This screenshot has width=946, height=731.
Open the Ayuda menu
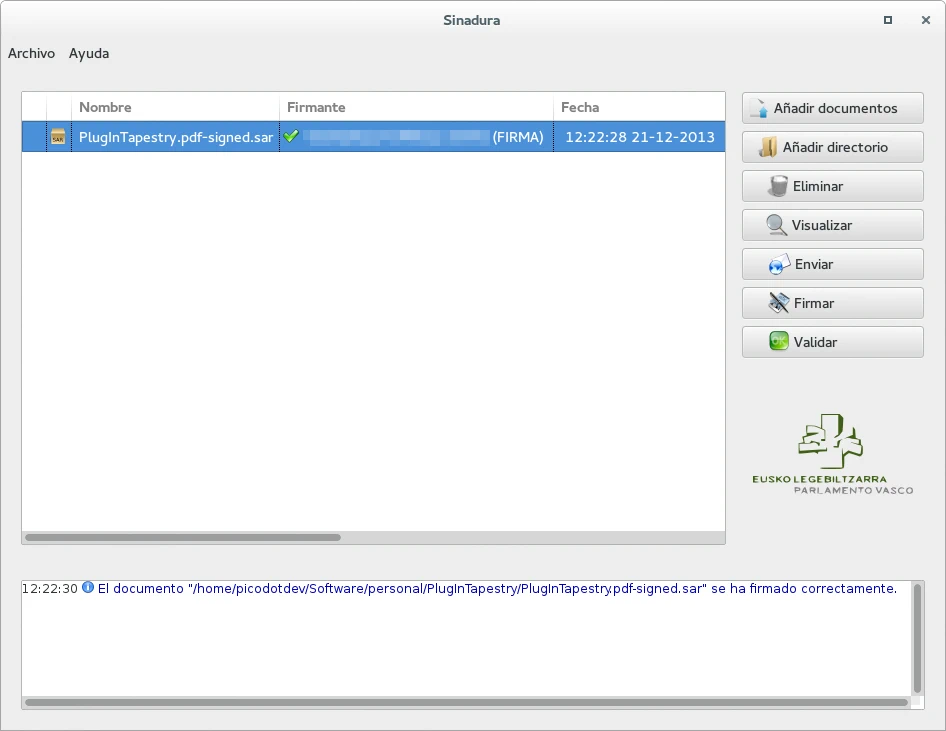tap(89, 54)
